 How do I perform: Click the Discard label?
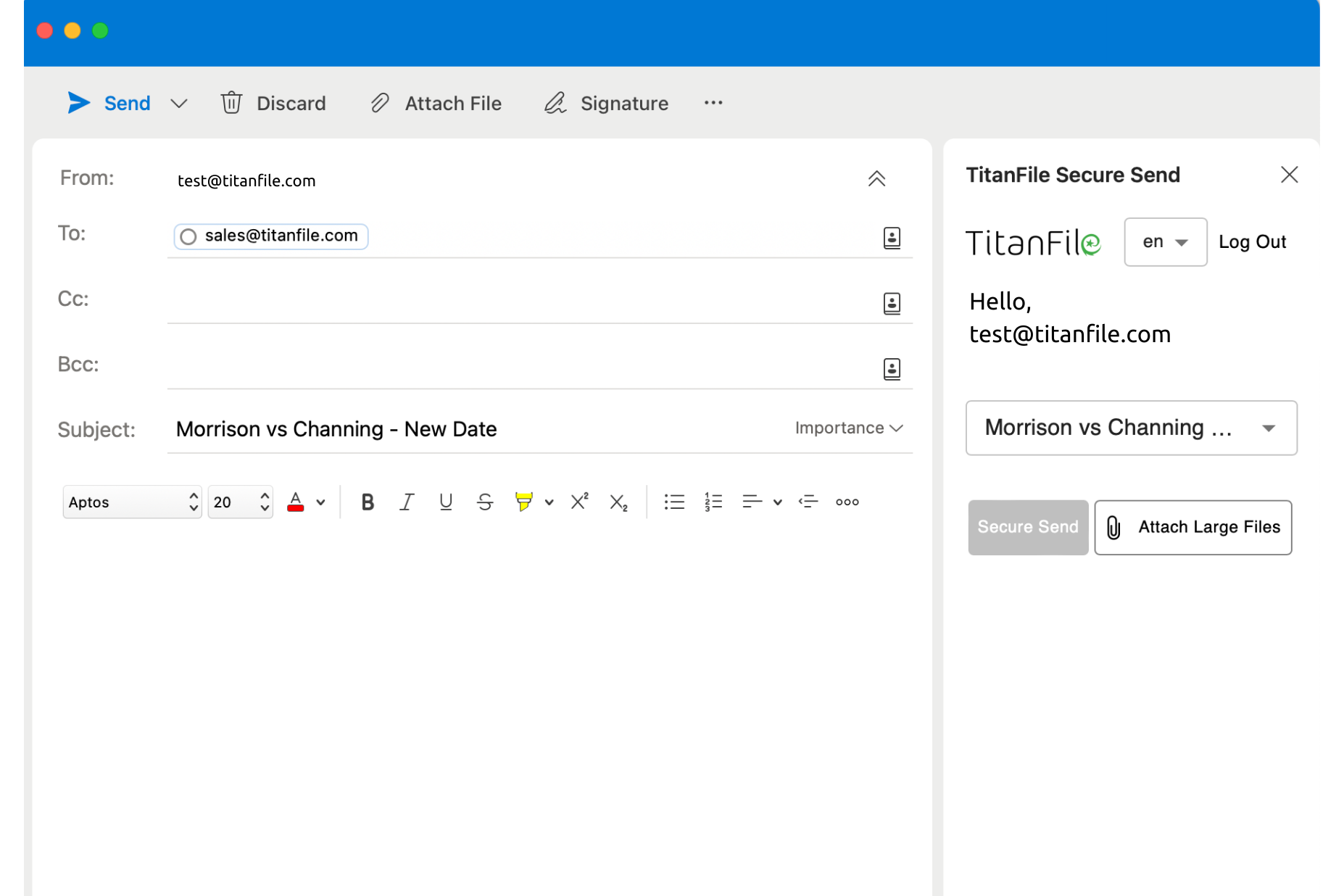tap(291, 103)
